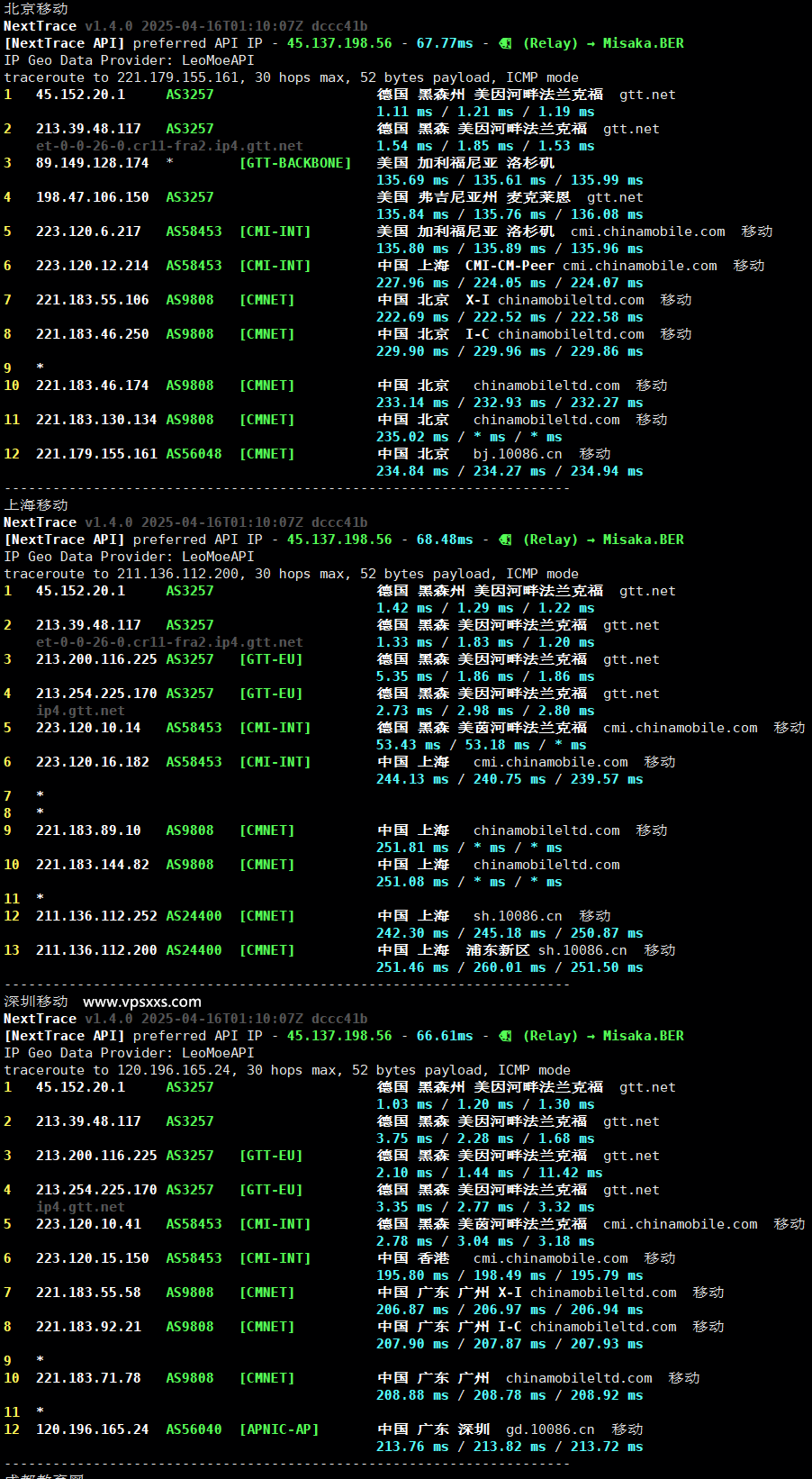Image resolution: width=812 pixels, height=1479 pixels.
Task: Select the 上海移动 section header
Action: pyautogui.click(x=36, y=505)
